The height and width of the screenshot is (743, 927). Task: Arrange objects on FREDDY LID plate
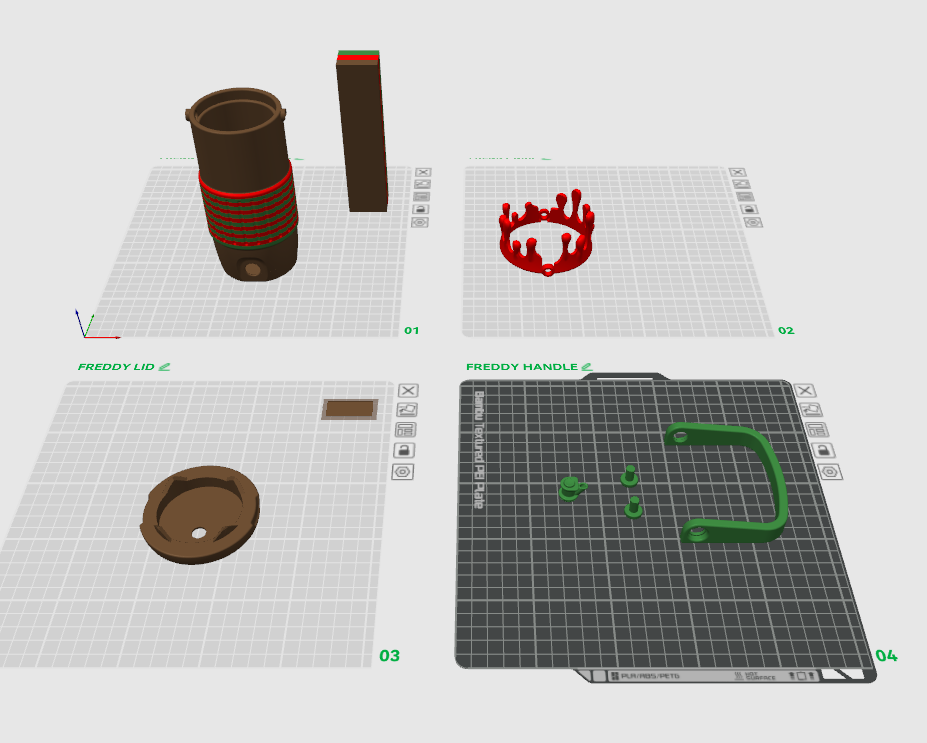(x=406, y=430)
